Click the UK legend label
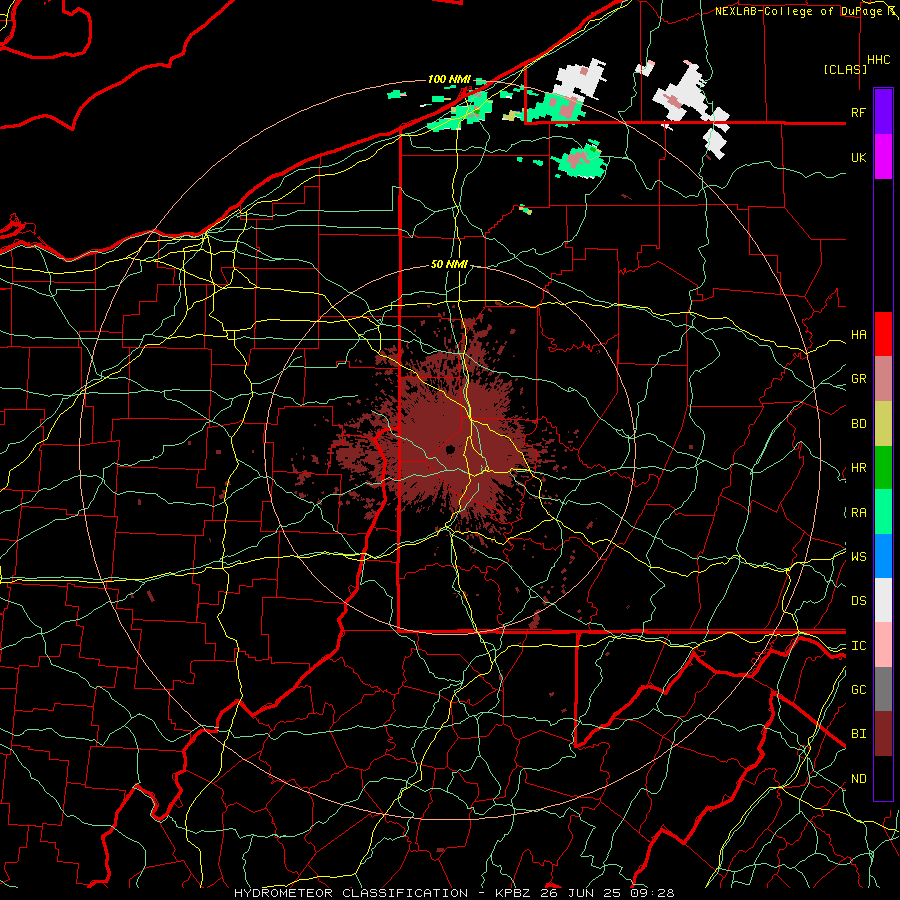This screenshot has height=900, width=900. pyautogui.click(x=858, y=157)
